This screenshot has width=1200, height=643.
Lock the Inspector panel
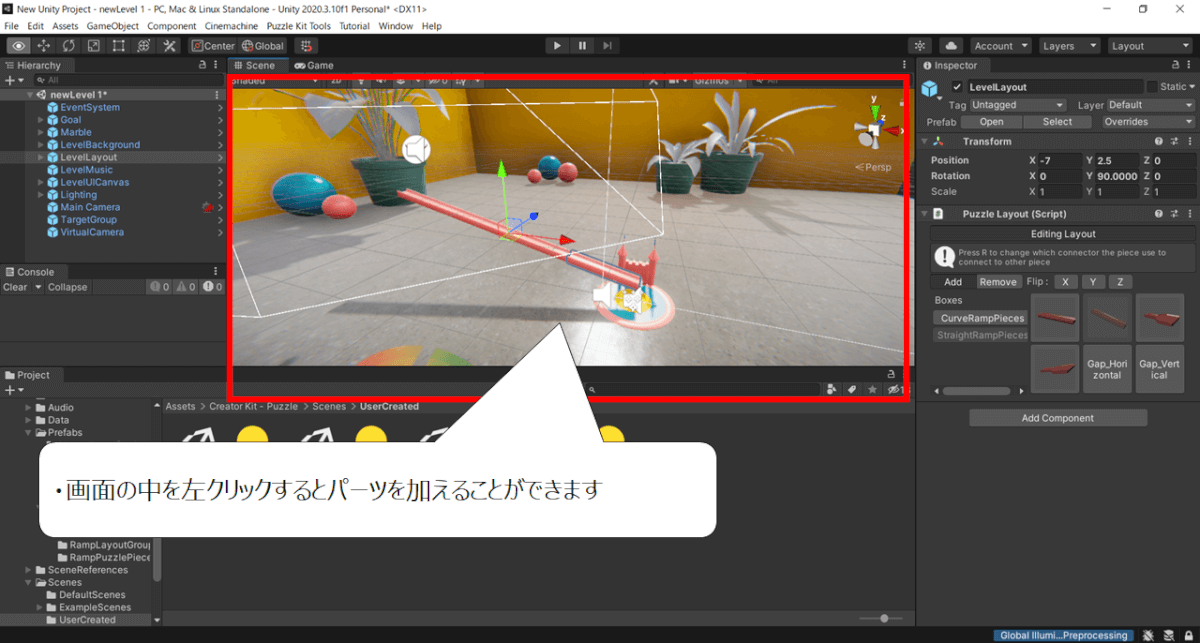pyautogui.click(x=1176, y=65)
